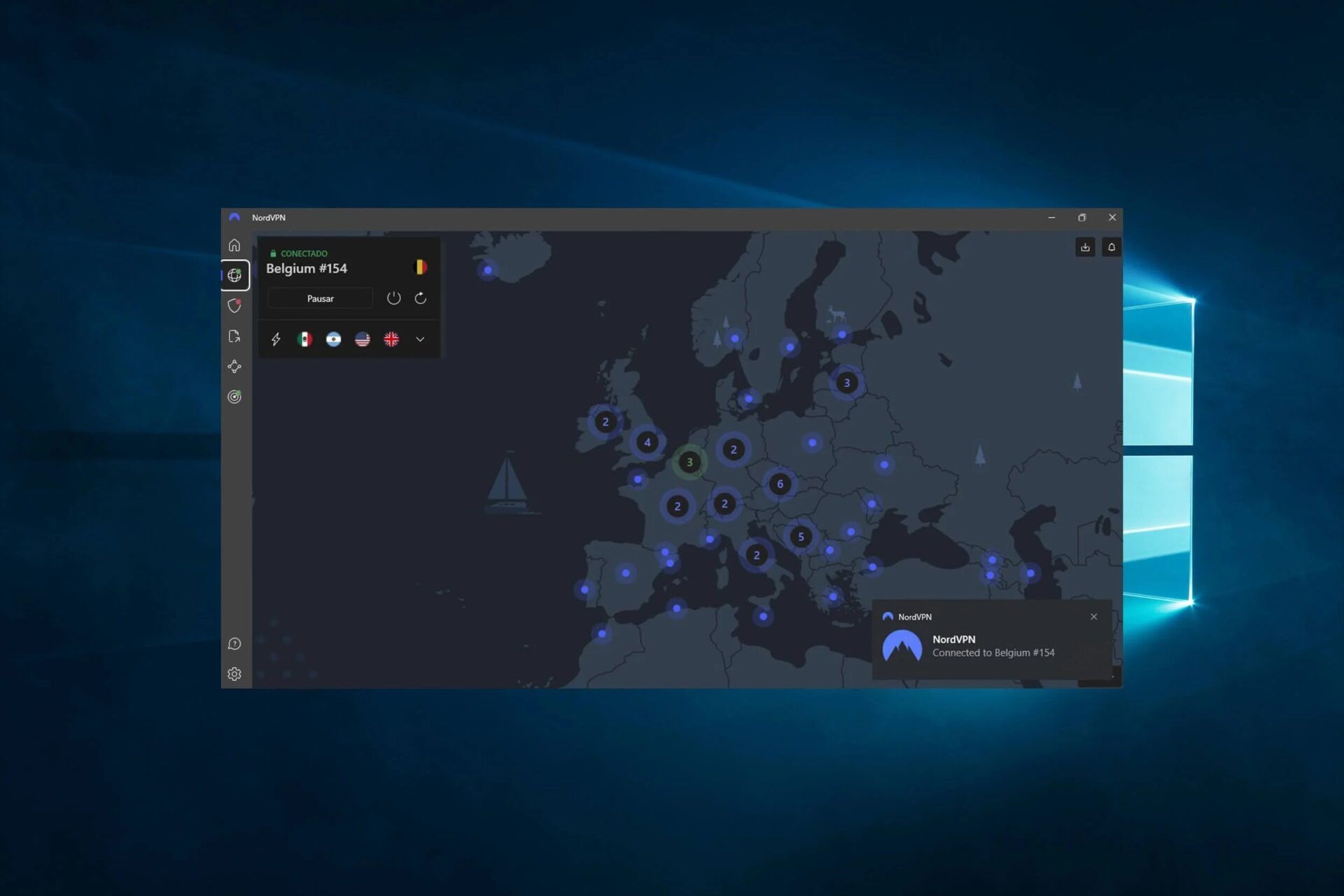
Task: Connect to the United Kingdom flag shortcut
Action: [391, 339]
